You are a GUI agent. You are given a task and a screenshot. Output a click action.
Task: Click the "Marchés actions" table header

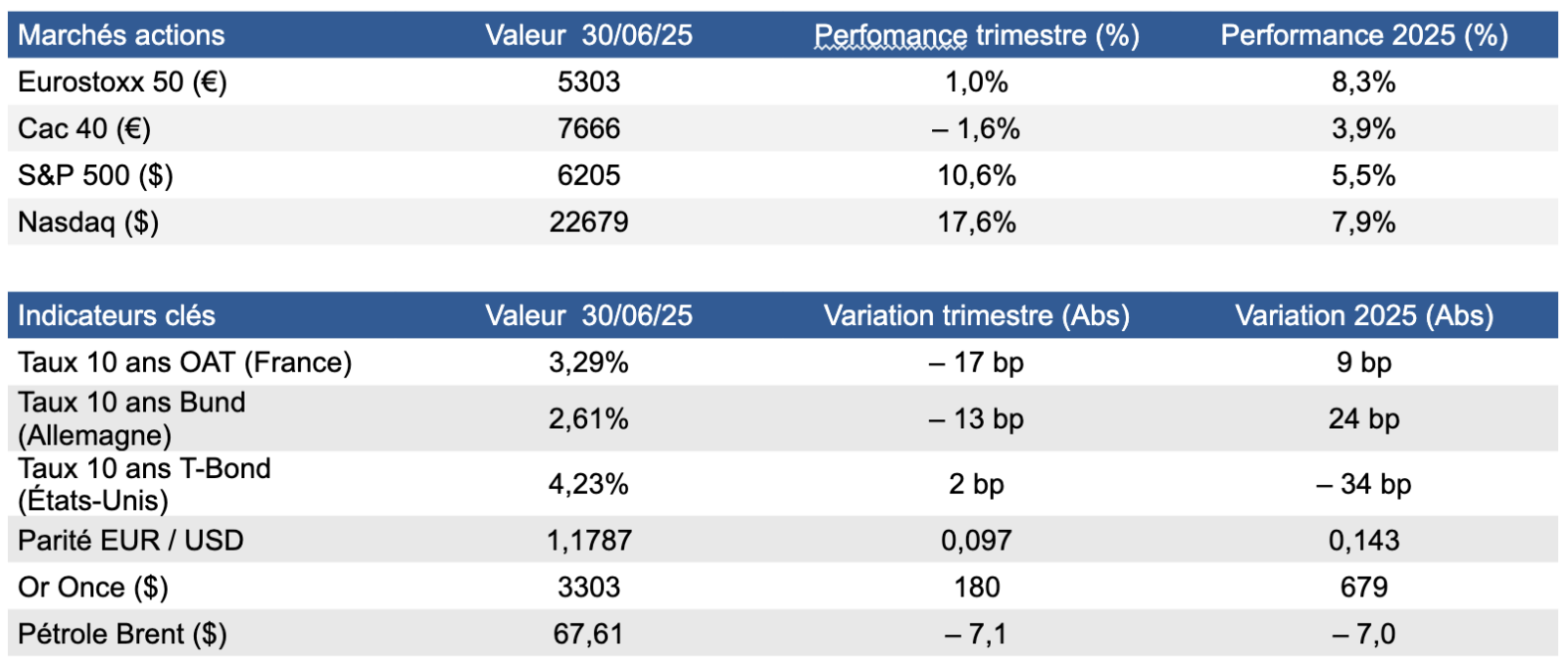click(x=122, y=35)
